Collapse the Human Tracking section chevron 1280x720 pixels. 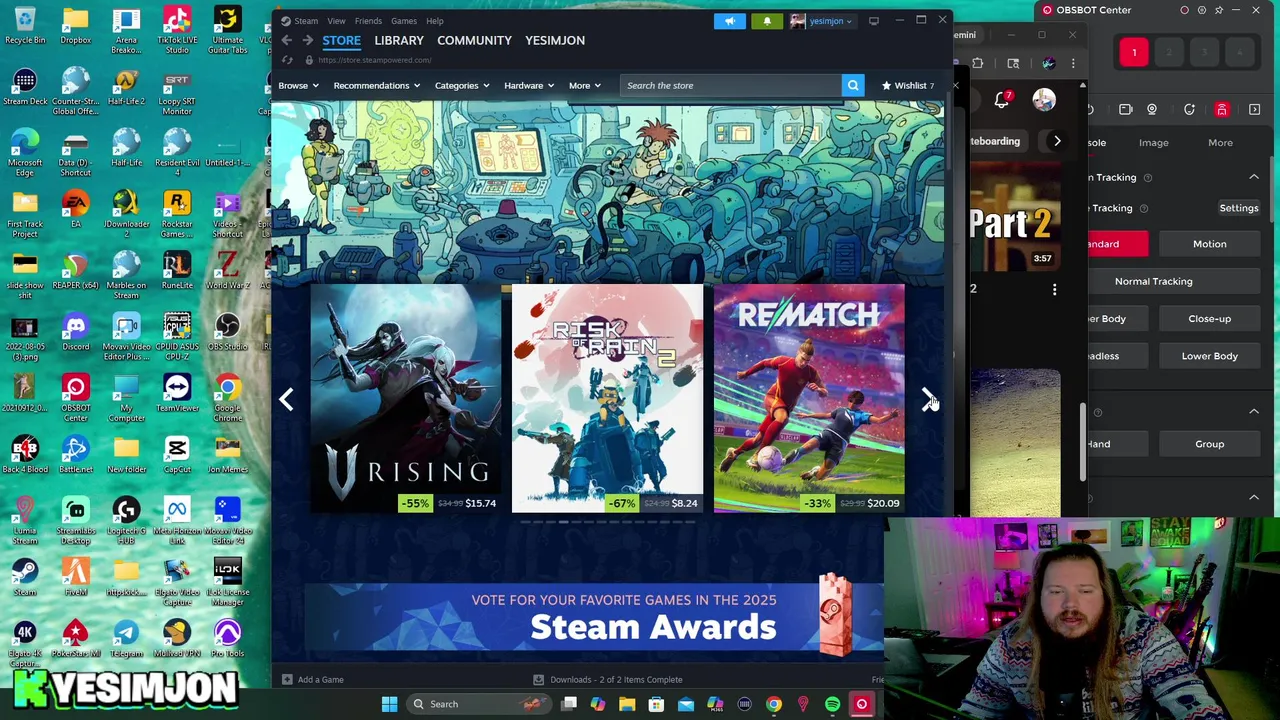click(1254, 177)
